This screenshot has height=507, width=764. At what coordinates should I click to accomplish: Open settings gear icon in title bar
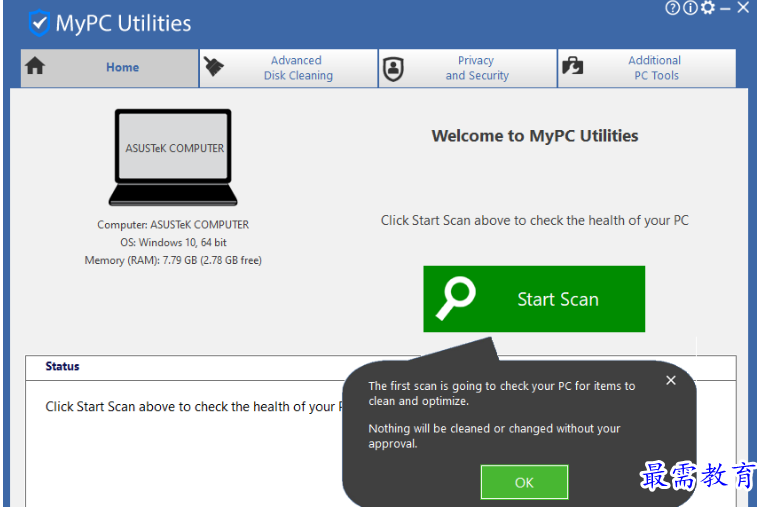(x=708, y=8)
